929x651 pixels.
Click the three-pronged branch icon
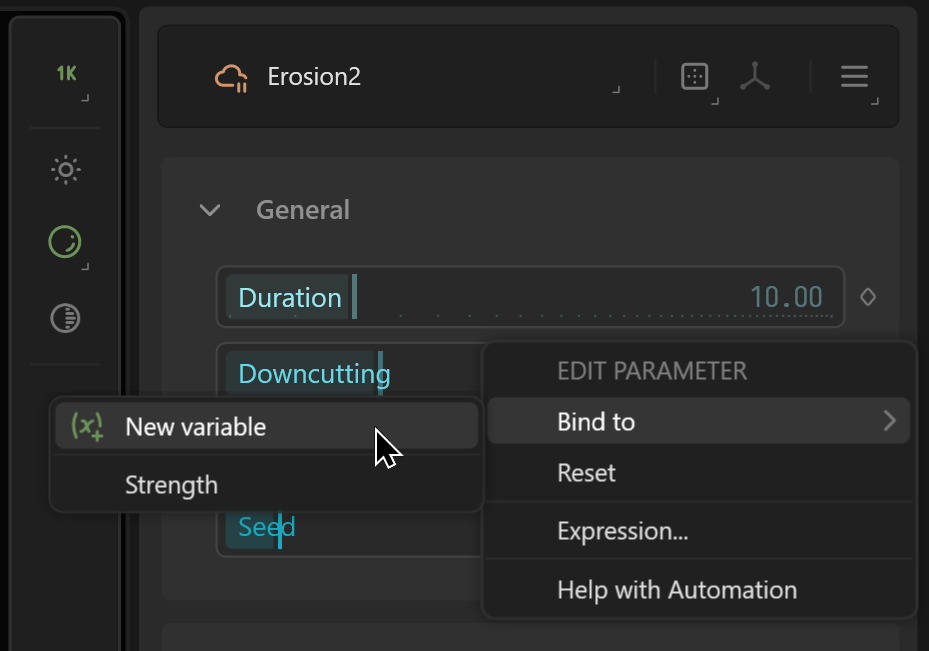(755, 76)
